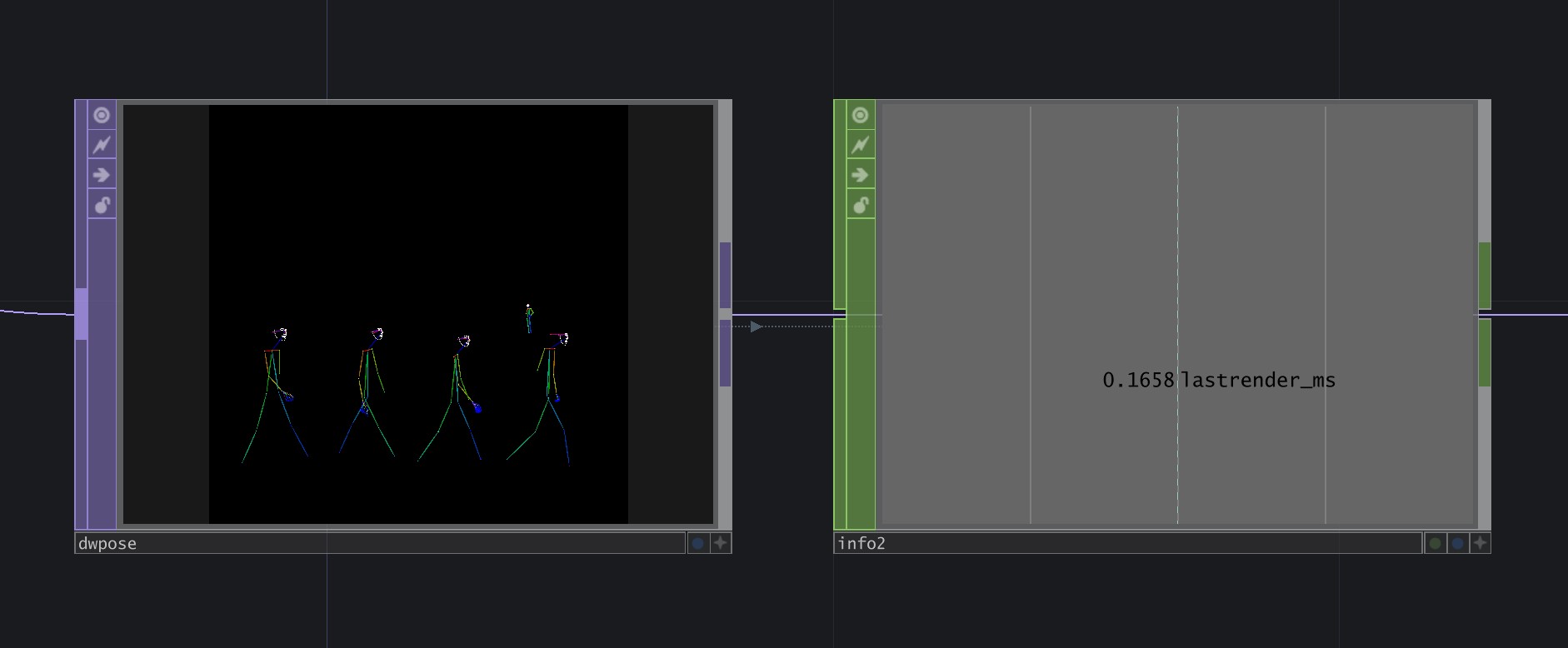Select the info2 name label

pyautogui.click(x=1128, y=543)
